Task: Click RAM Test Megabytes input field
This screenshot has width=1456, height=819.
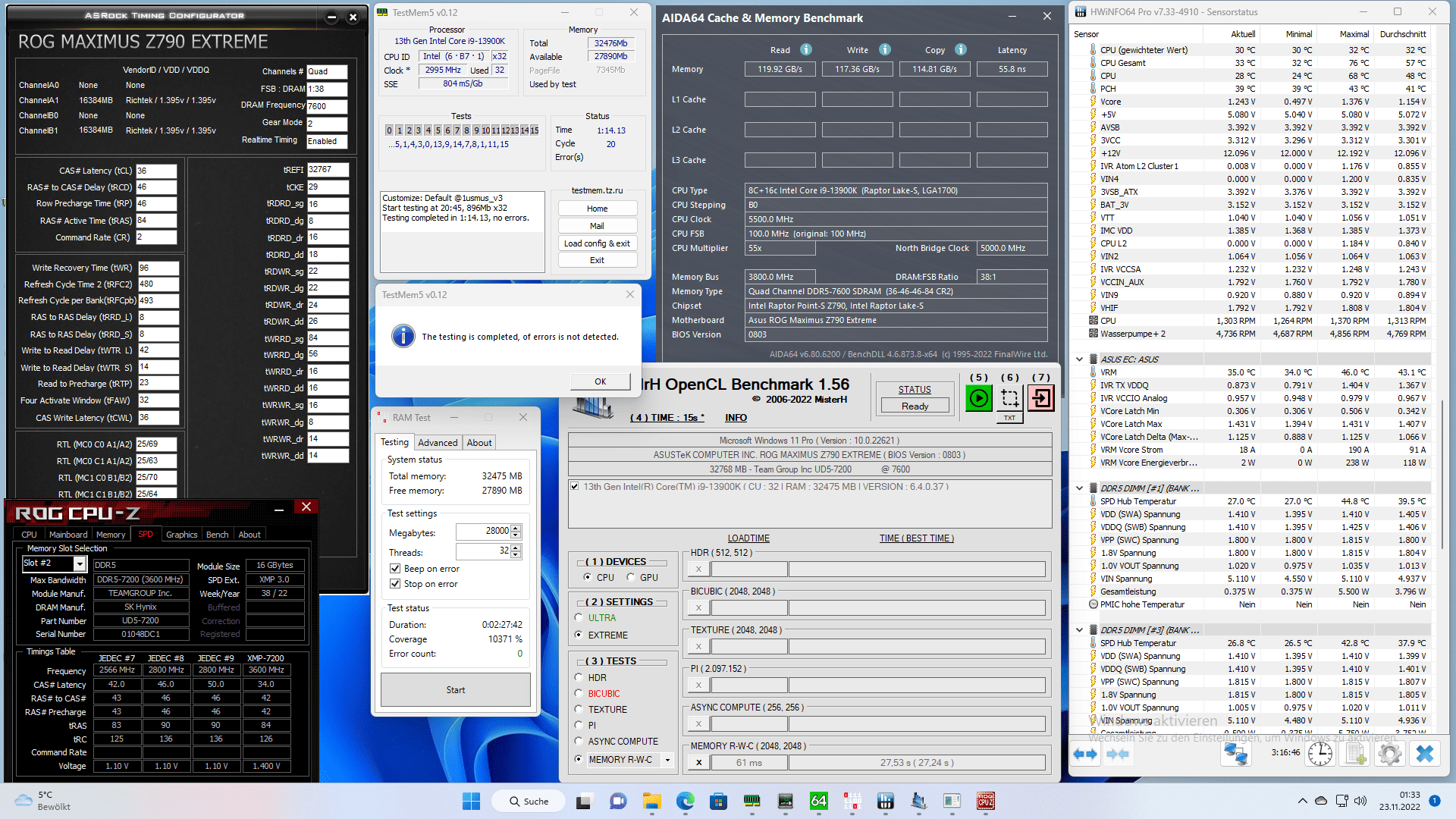Action: (483, 531)
